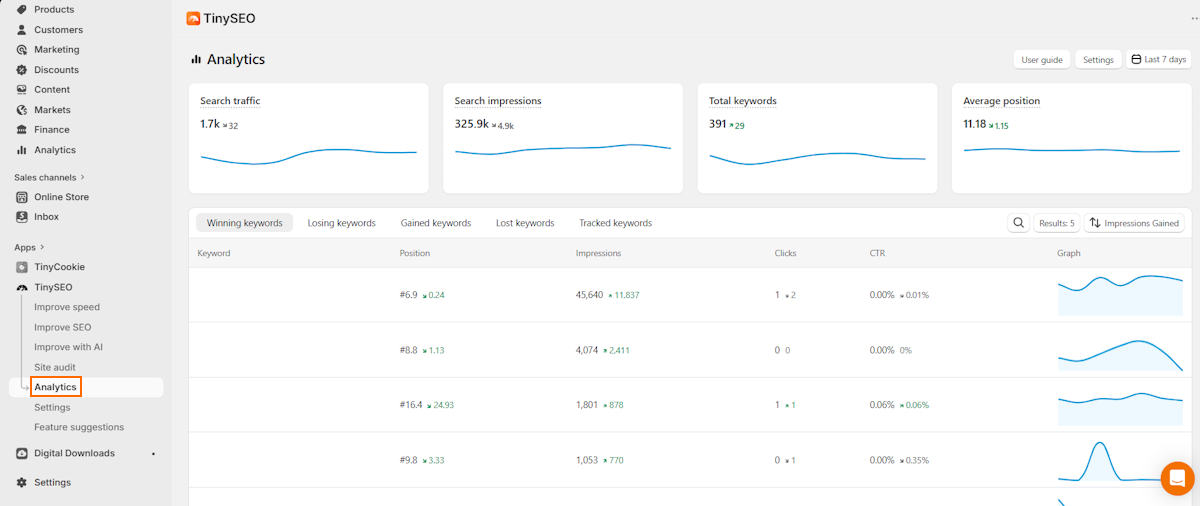
Task: Click the Marketing target icon
Action: tap(22, 50)
